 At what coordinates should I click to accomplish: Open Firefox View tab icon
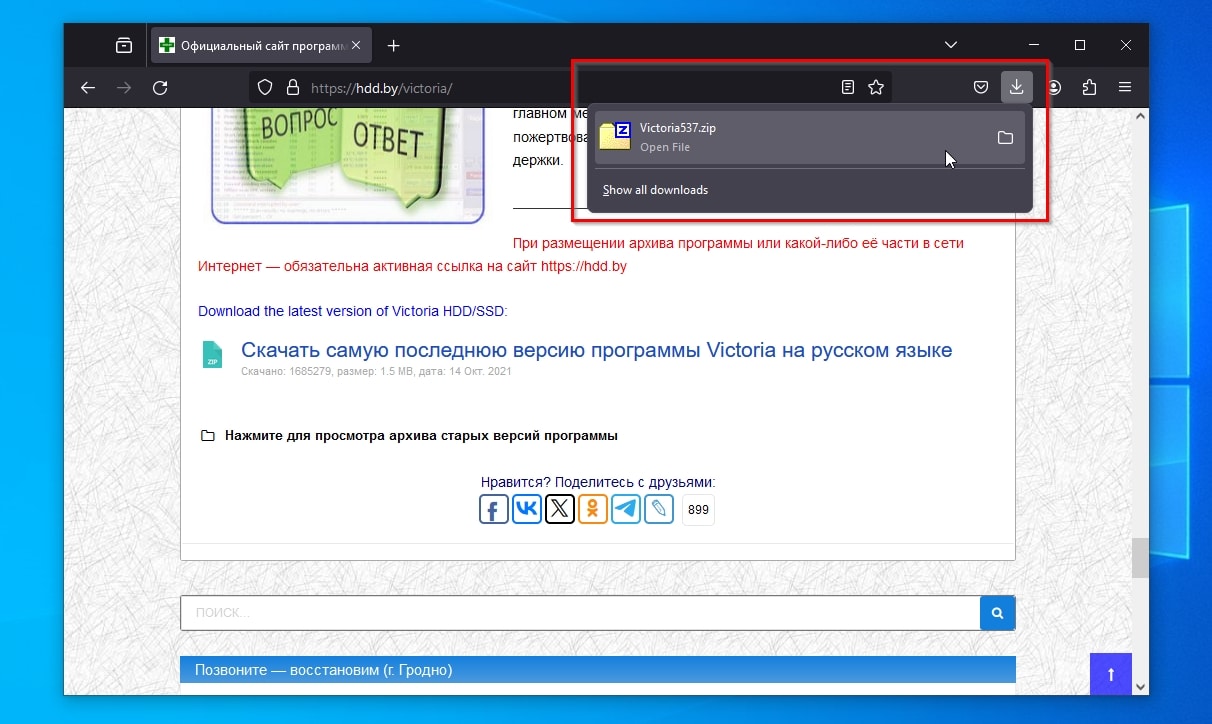pos(123,45)
